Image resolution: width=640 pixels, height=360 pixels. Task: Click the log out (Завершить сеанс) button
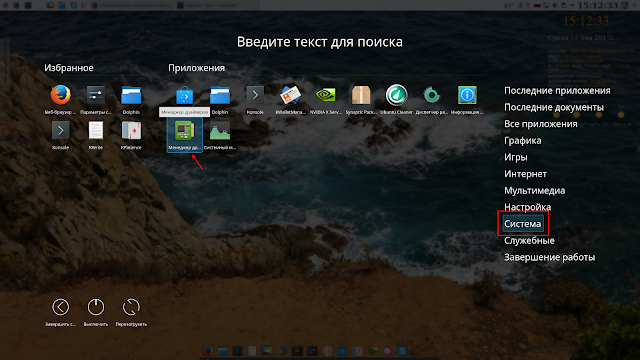pyautogui.click(x=60, y=307)
